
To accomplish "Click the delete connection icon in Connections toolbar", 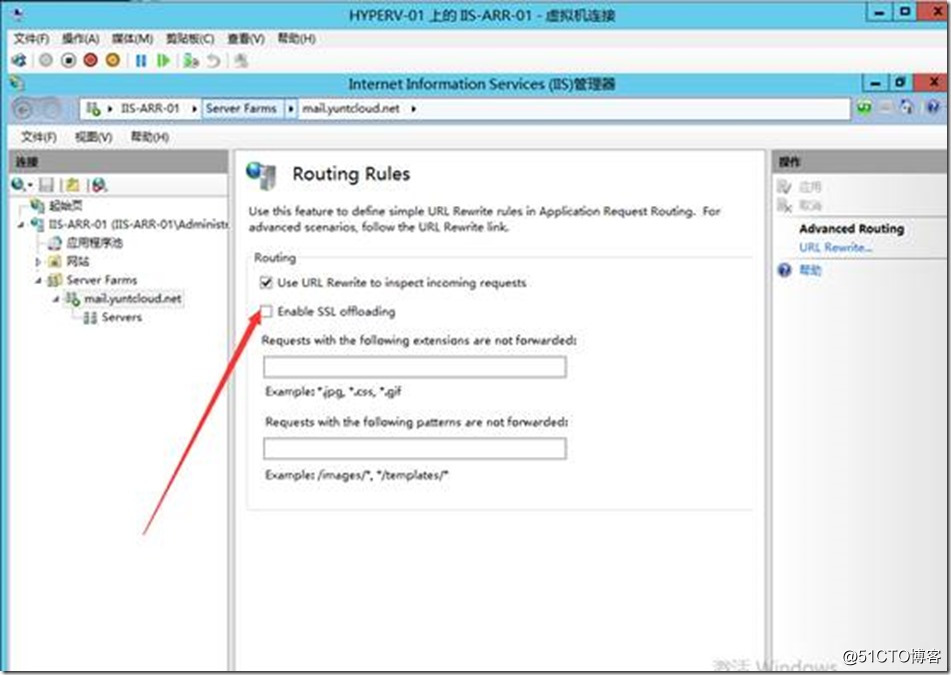I will [99, 184].
